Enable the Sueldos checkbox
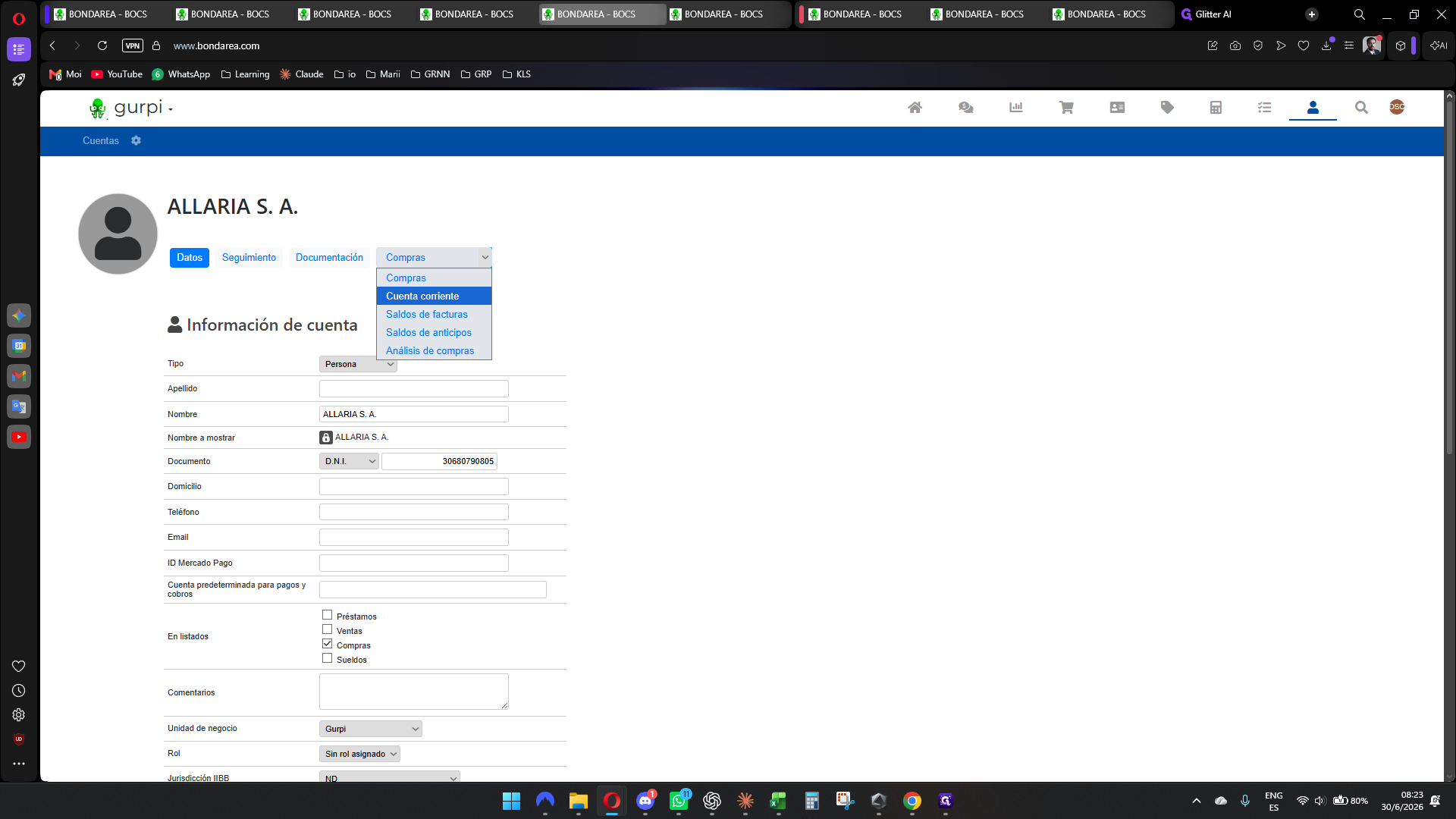 click(328, 658)
